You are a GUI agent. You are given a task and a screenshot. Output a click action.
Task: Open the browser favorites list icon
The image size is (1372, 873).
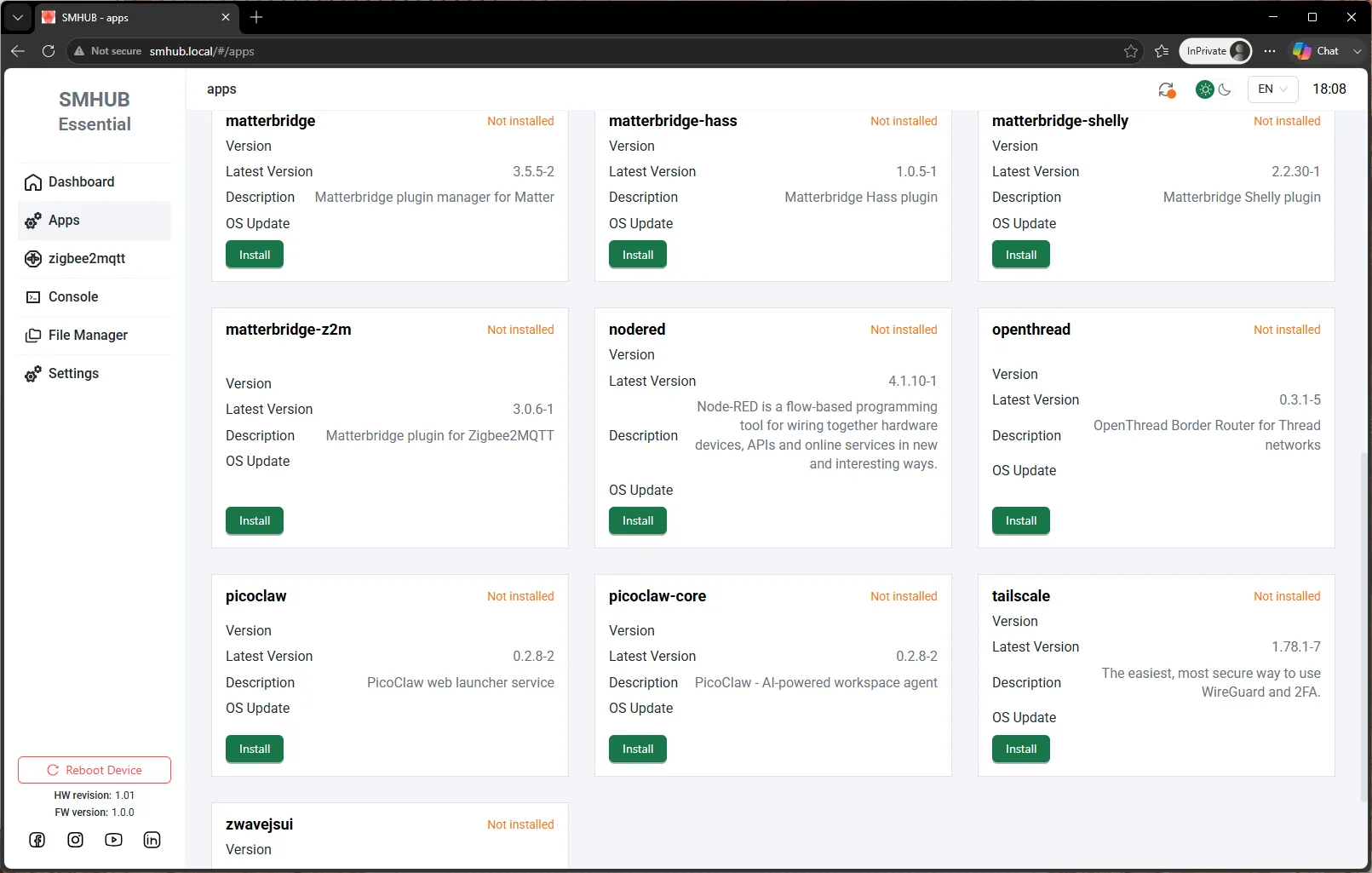pos(1162,51)
